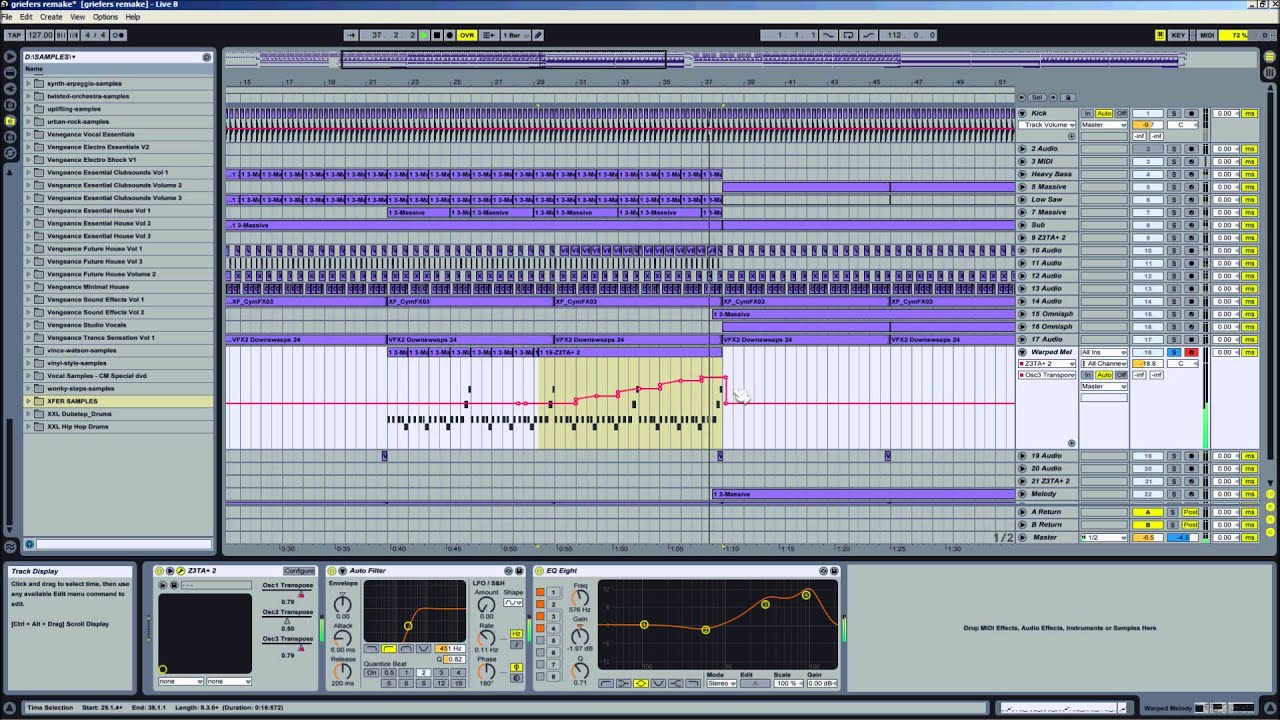Open the Options menu
1280x720 pixels.
105,17
